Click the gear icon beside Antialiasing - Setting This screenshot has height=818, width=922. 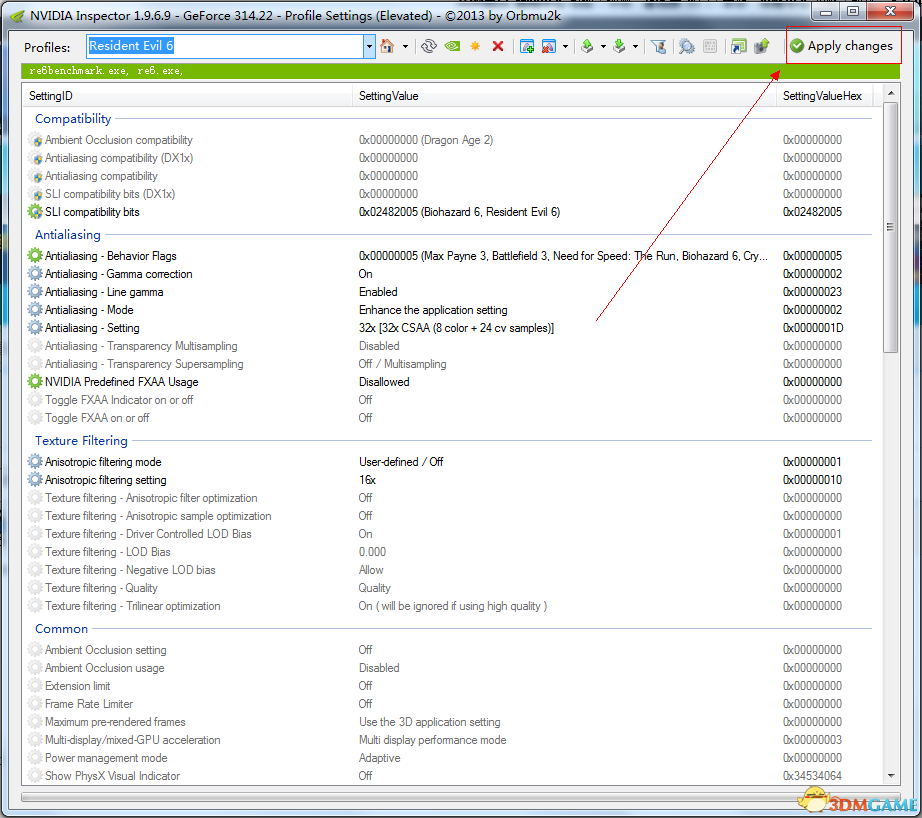coord(35,328)
